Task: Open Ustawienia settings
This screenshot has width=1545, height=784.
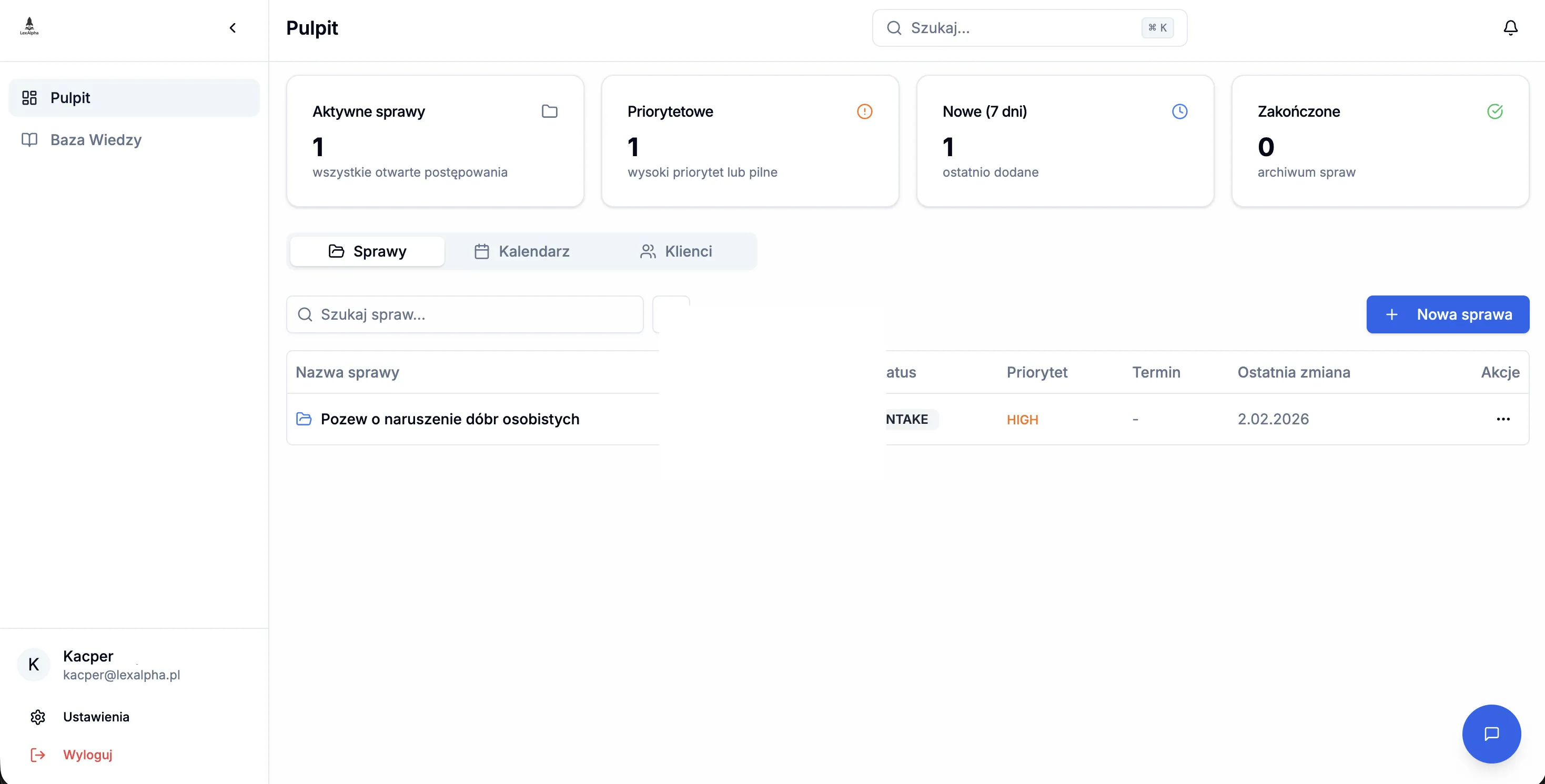Action: [96, 717]
